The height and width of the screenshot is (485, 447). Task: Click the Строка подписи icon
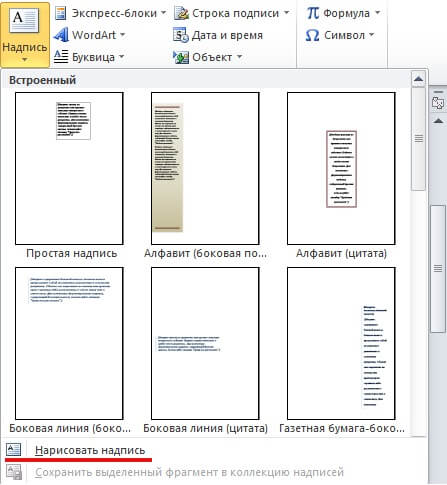[x=181, y=13]
